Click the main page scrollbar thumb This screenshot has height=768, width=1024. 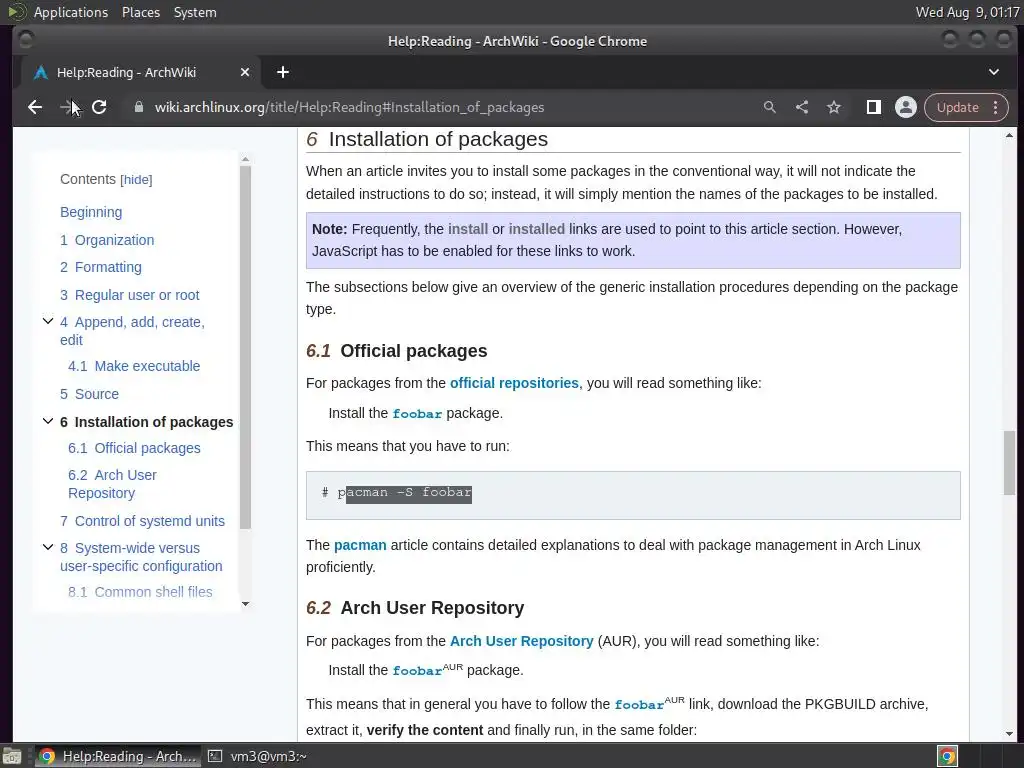click(1010, 463)
